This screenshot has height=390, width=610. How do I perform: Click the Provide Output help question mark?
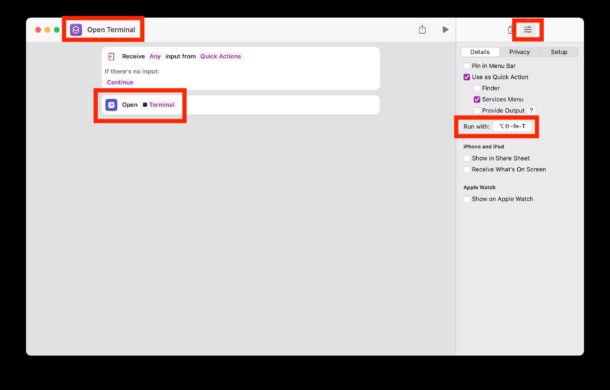click(531, 111)
